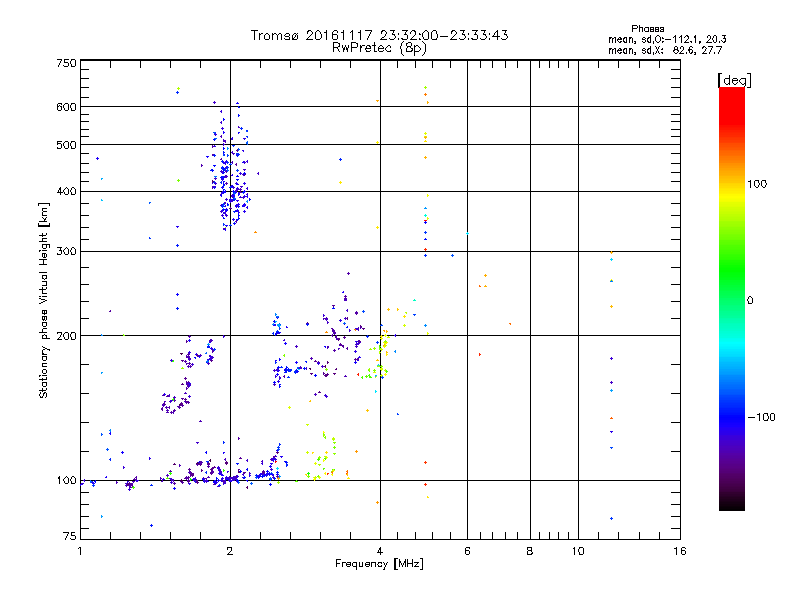Click the colorbar tick label '-100'
The width and height of the screenshot is (800, 600).
(x=762, y=417)
